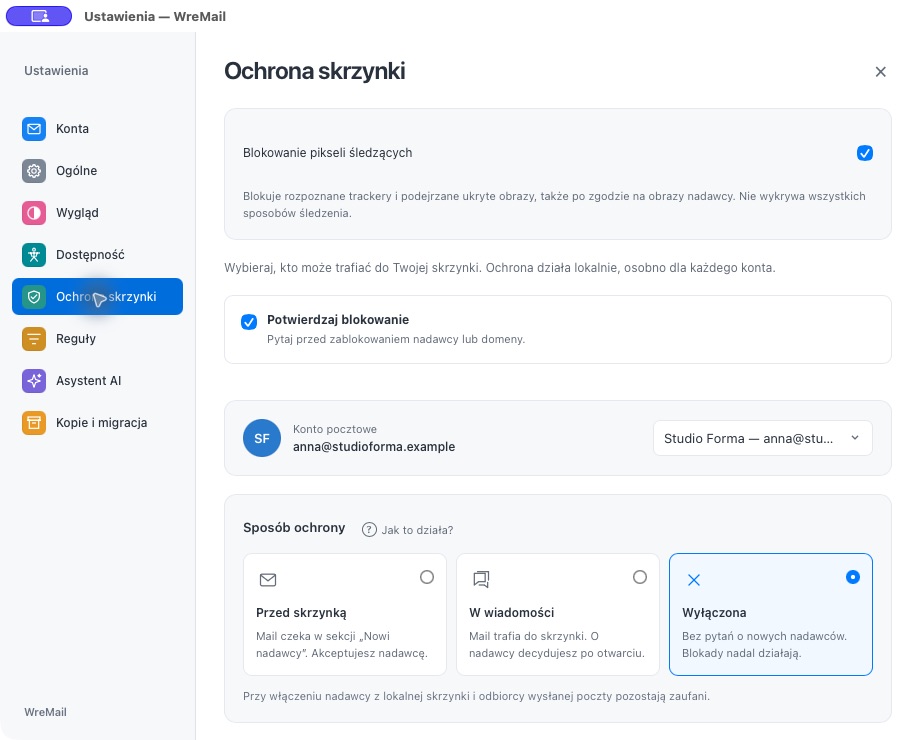Click the Potwierdzaj blokowanie label
The image size is (920, 740).
point(338,320)
